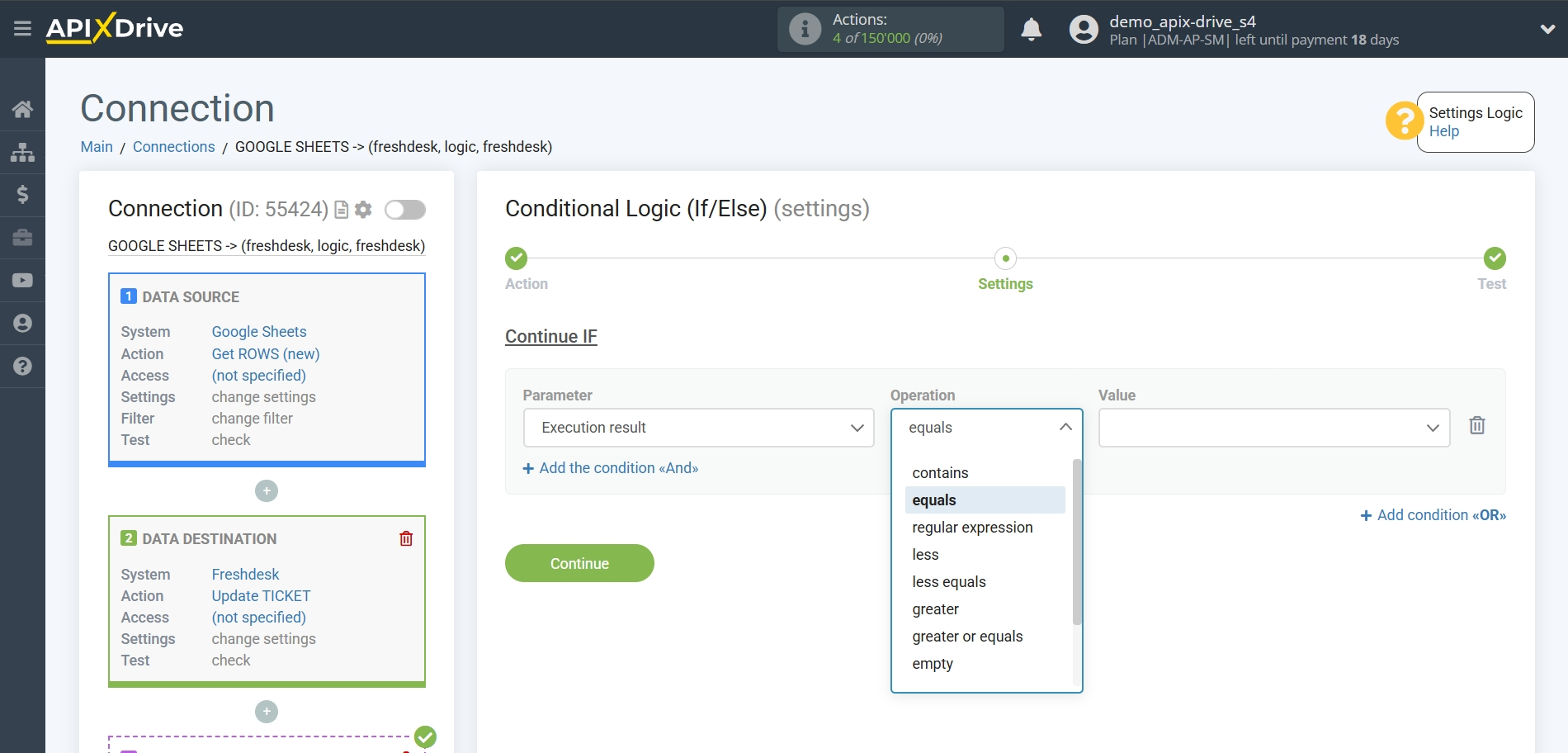Screen dimensions: 1568x753
Task: Click the ApiX-Drive logo
Action: (x=115, y=28)
